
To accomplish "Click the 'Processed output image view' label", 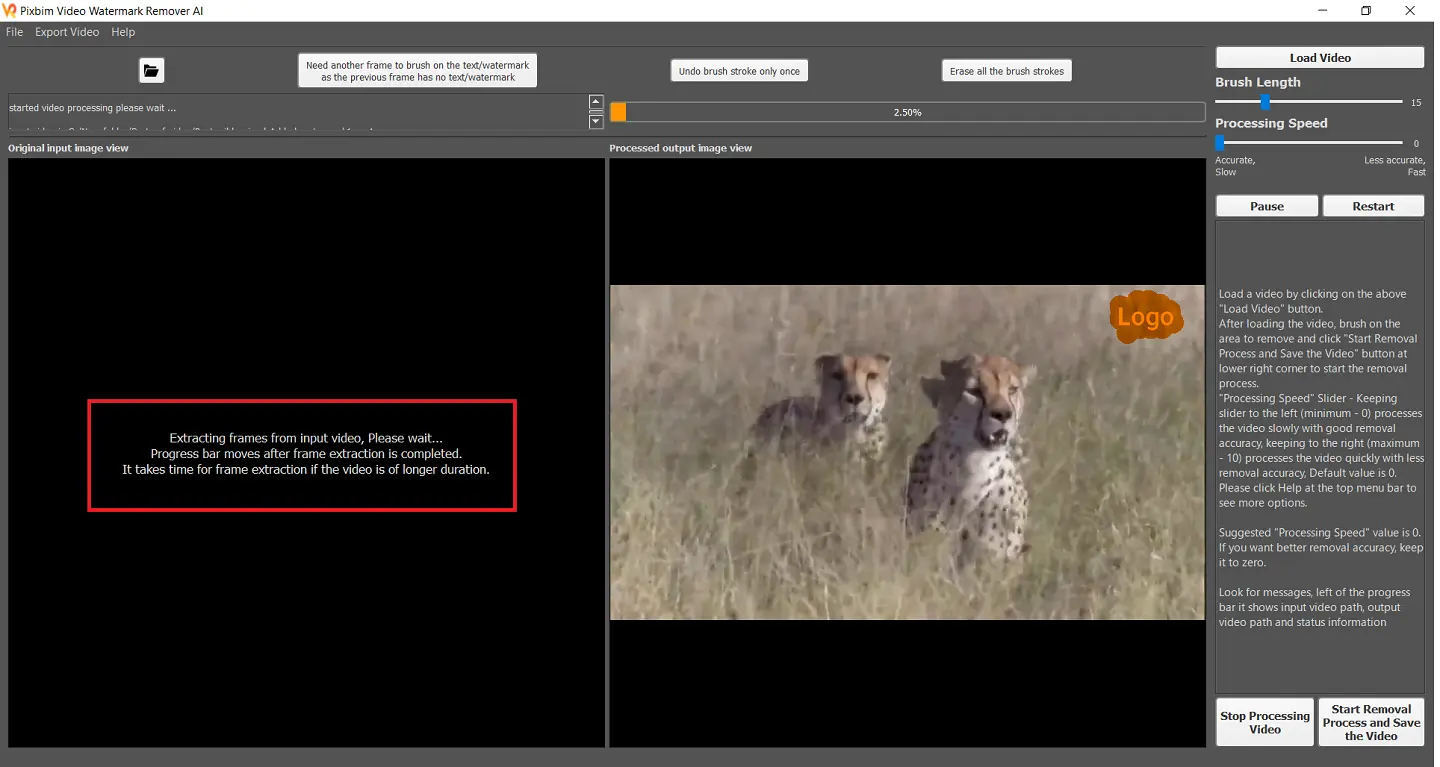I will coord(681,148).
